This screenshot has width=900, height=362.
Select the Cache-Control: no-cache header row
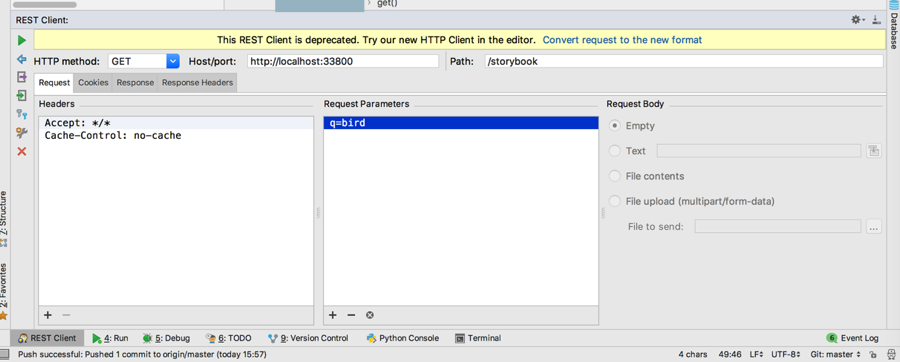click(x=176, y=135)
